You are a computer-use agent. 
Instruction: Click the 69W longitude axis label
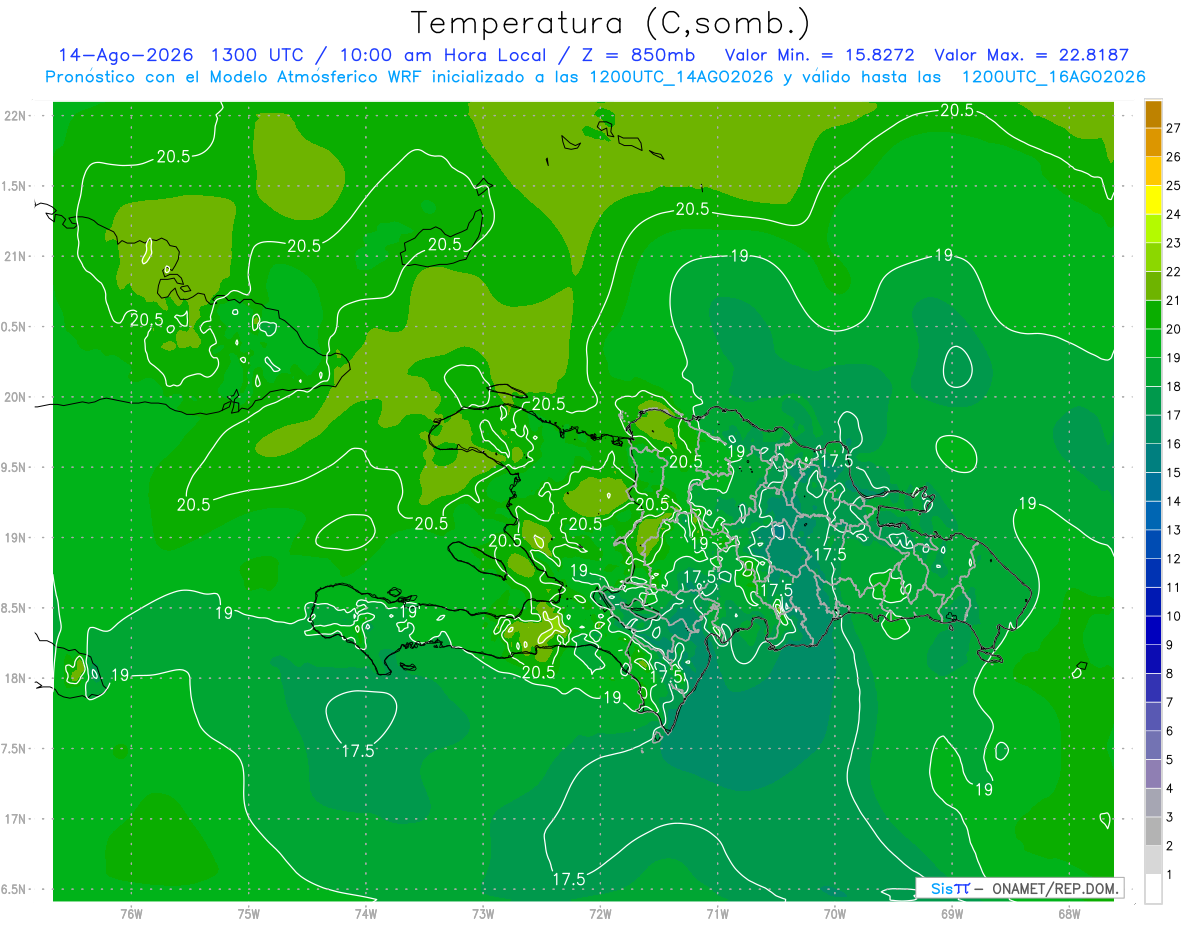(952, 913)
